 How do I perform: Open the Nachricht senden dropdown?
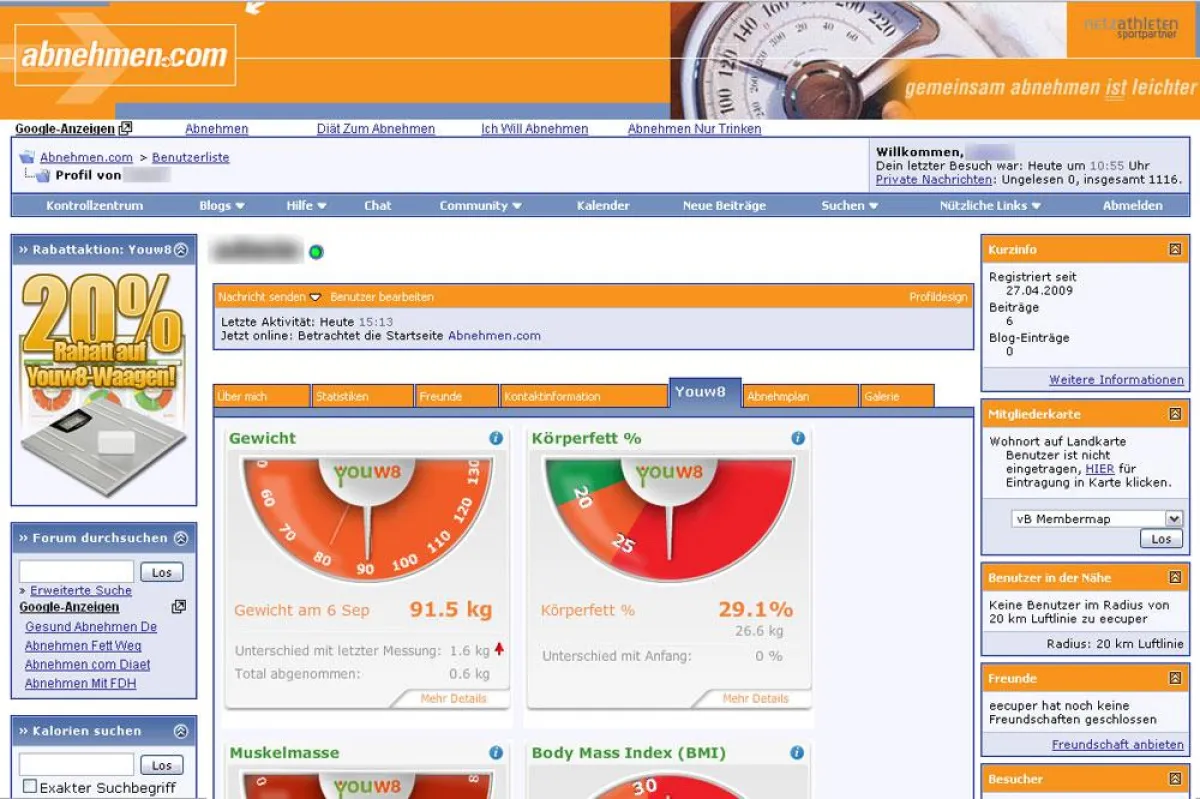pyautogui.click(x=270, y=297)
